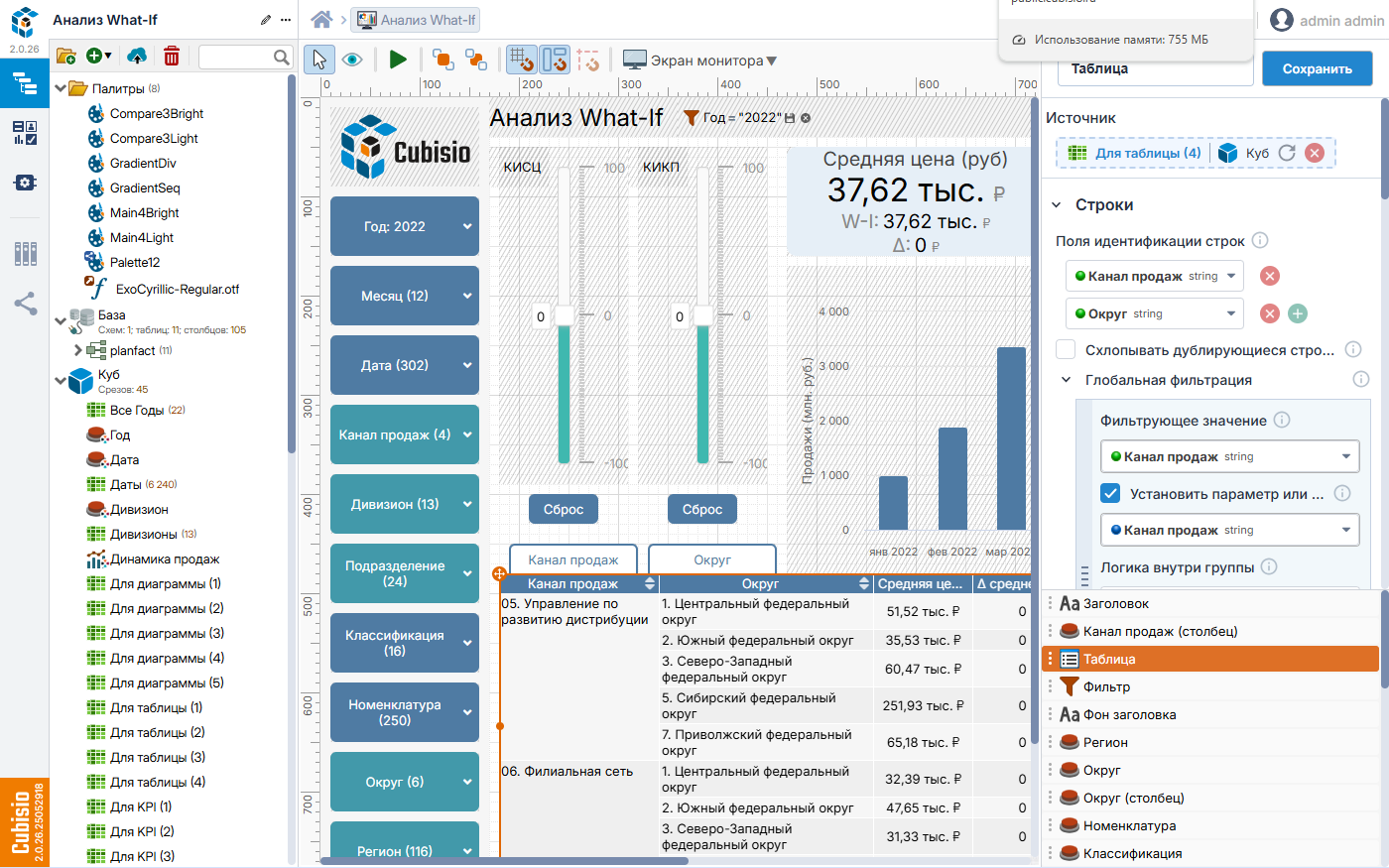The width and height of the screenshot is (1389, 868).
Task: Remove the 'Канал продаж' row field with the red X
Action: pyautogui.click(x=1269, y=276)
